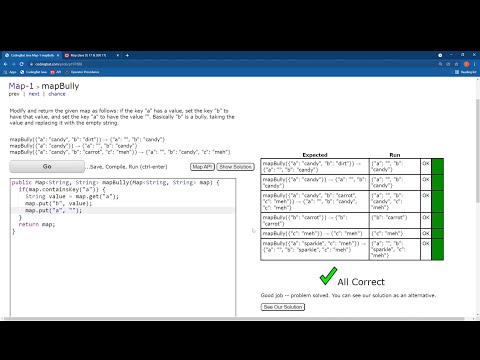Close the second browser tab
This screenshot has width=480, height=360.
click(x=118, y=55)
